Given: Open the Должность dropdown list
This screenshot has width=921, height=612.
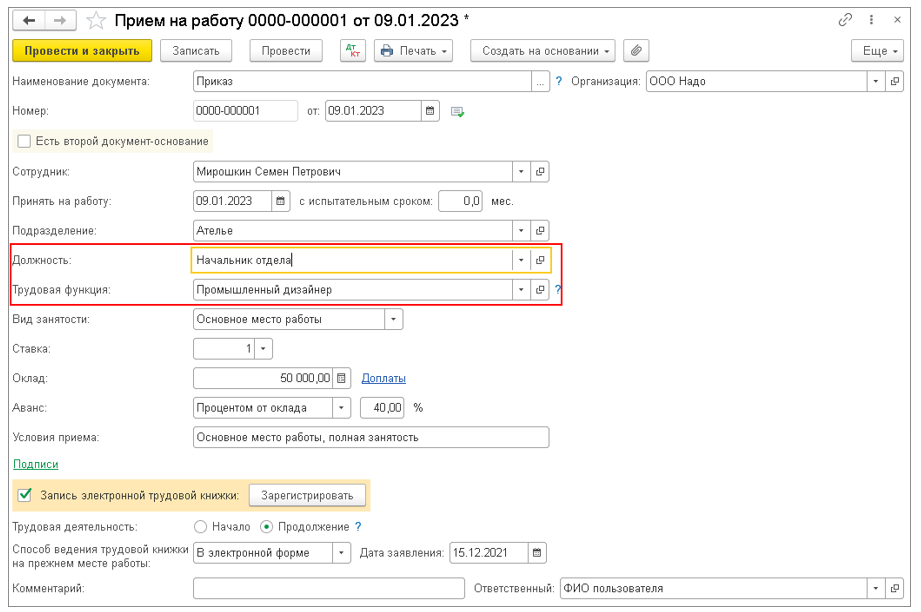Looking at the screenshot, I should pos(520,260).
